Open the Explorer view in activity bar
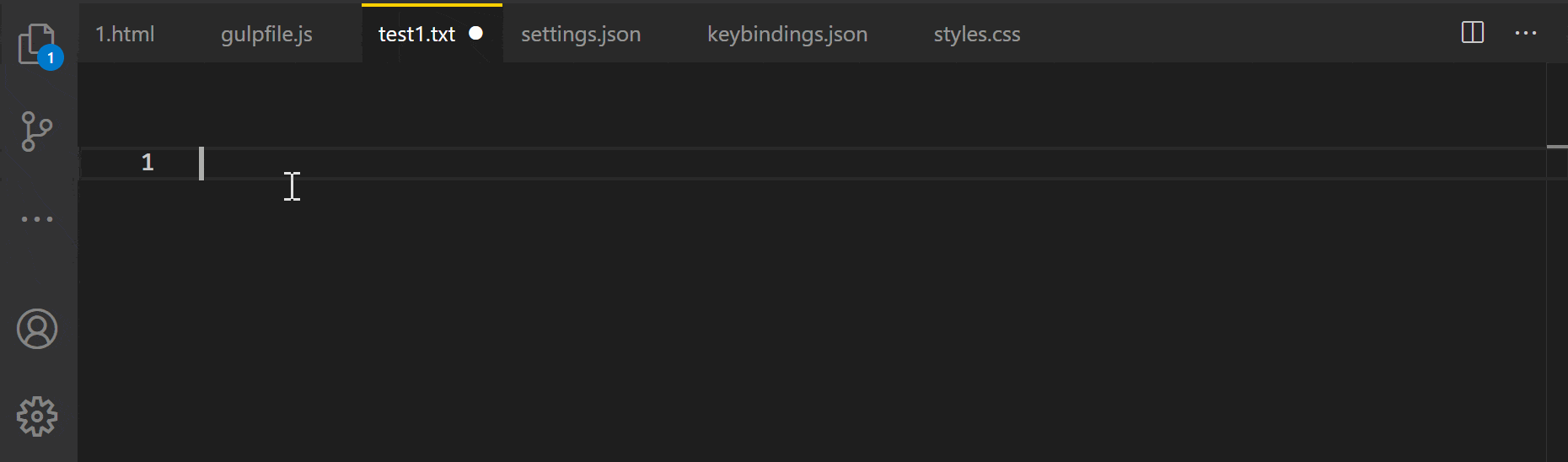 34,42
